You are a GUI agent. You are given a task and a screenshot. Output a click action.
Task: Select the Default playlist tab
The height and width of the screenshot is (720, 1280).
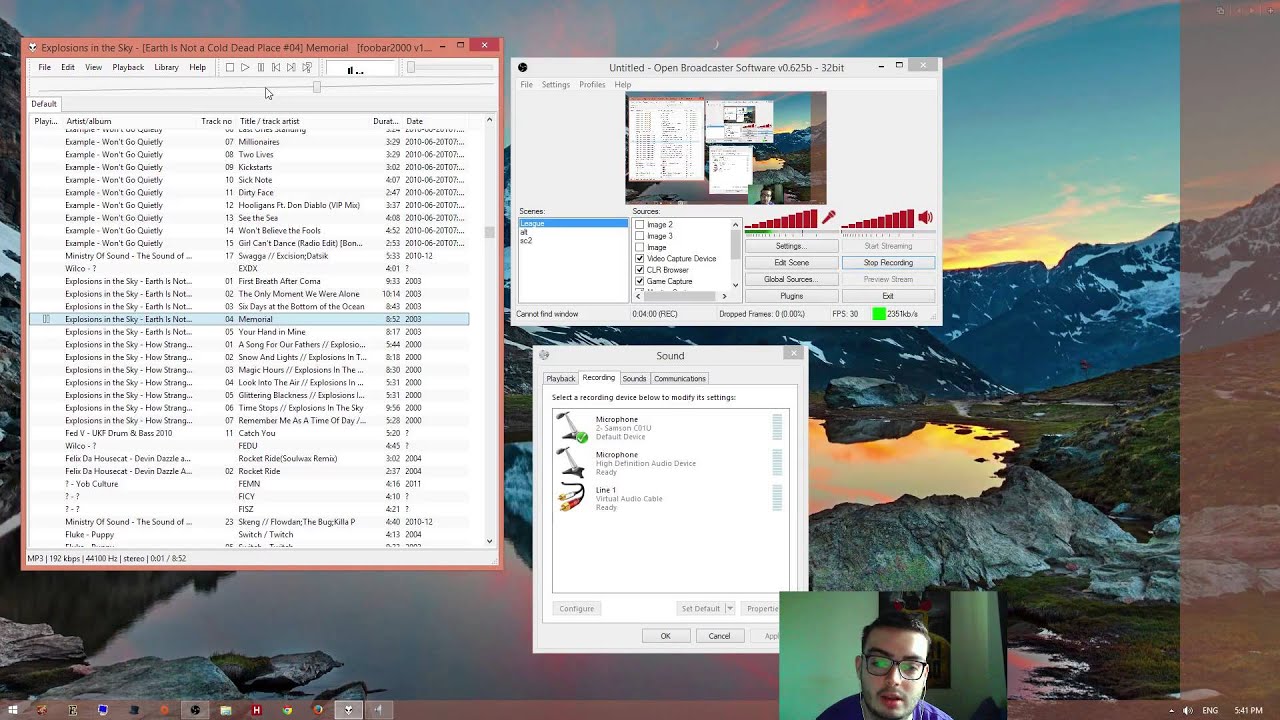coord(44,104)
